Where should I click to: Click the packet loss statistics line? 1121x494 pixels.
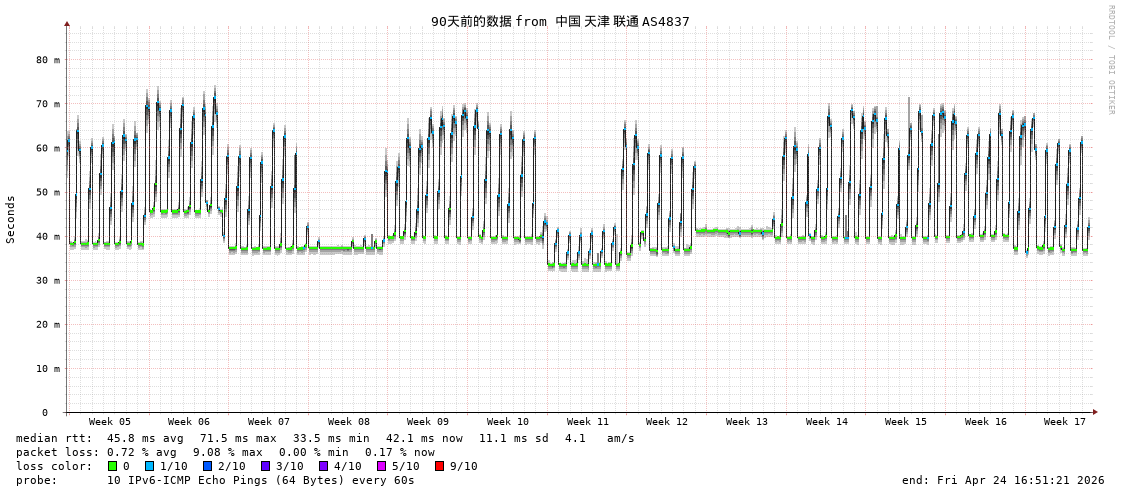225,452
